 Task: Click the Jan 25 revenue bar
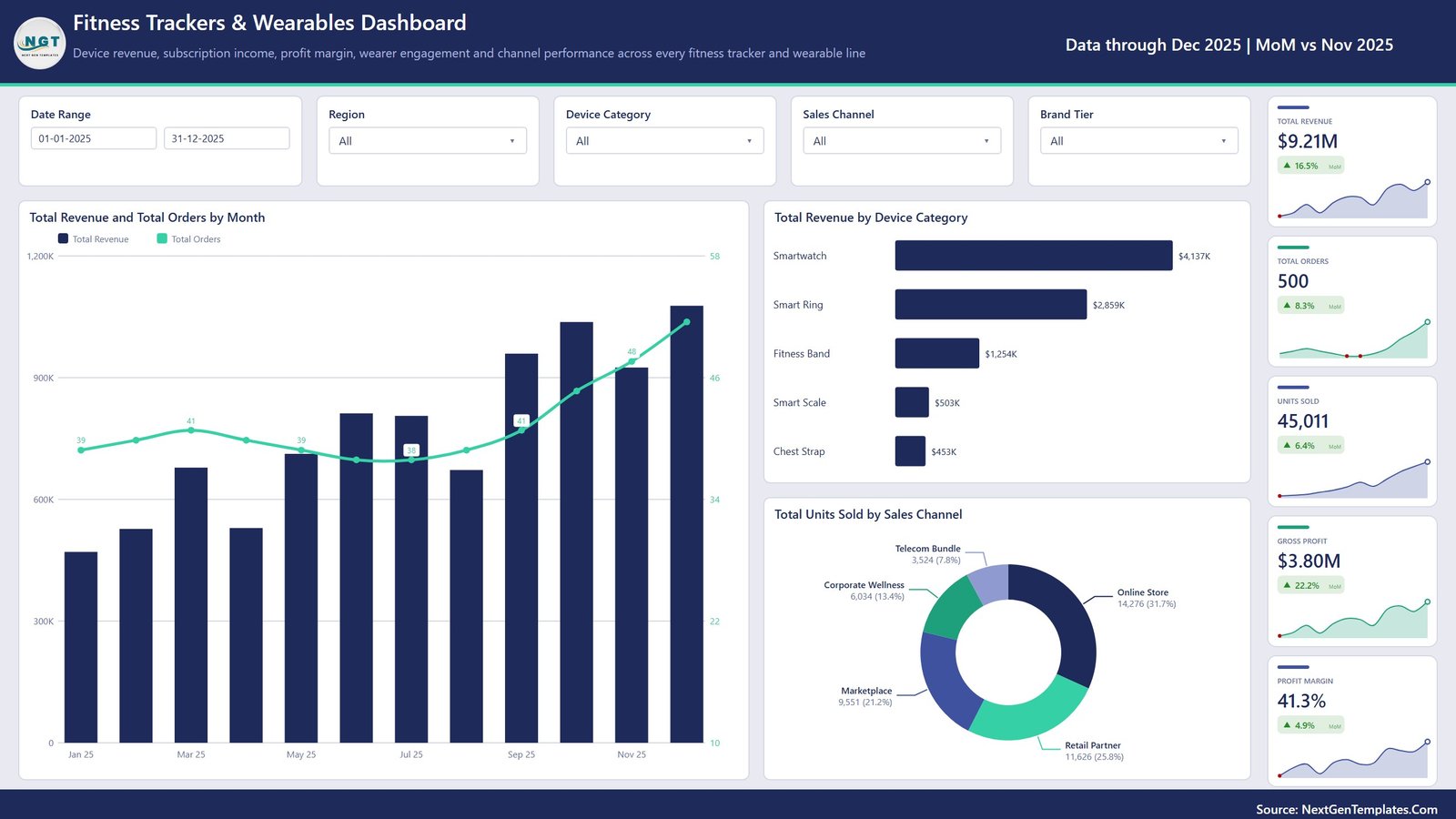[x=81, y=647]
